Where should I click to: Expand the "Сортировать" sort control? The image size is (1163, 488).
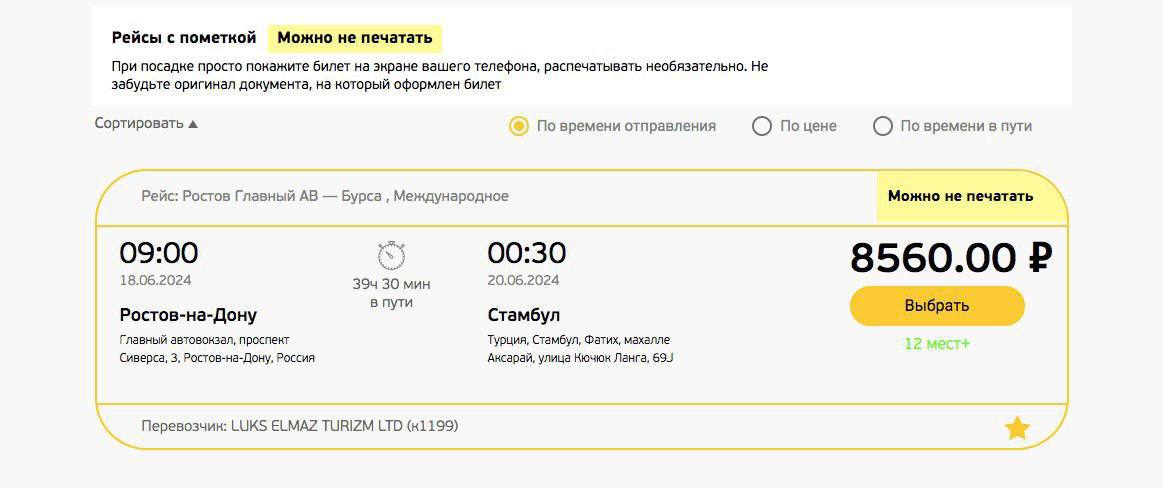pyautogui.click(x=146, y=124)
